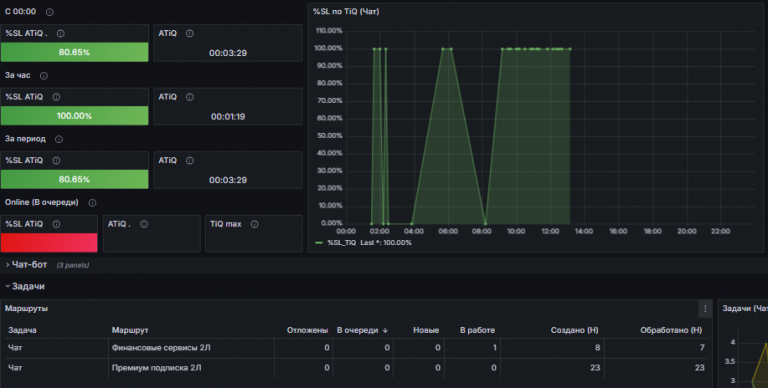
Task: Open the Маршруты panel three-dot menu
Action: click(x=705, y=309)
